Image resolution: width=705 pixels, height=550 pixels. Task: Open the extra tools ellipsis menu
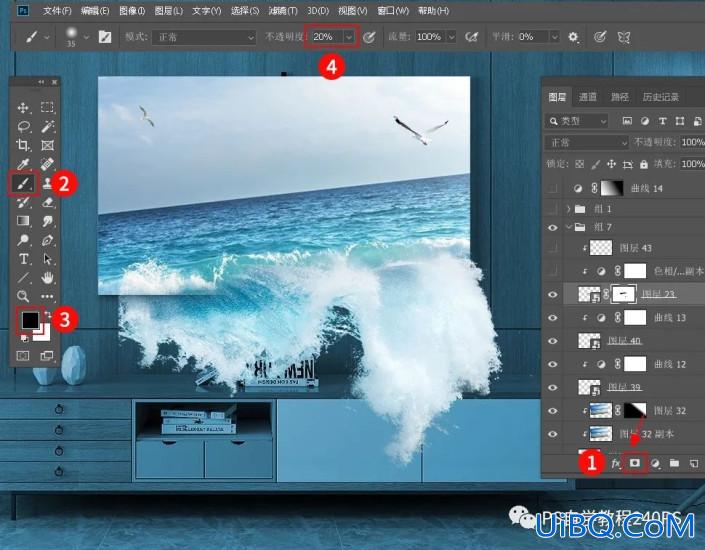click(x=47, y=296)
